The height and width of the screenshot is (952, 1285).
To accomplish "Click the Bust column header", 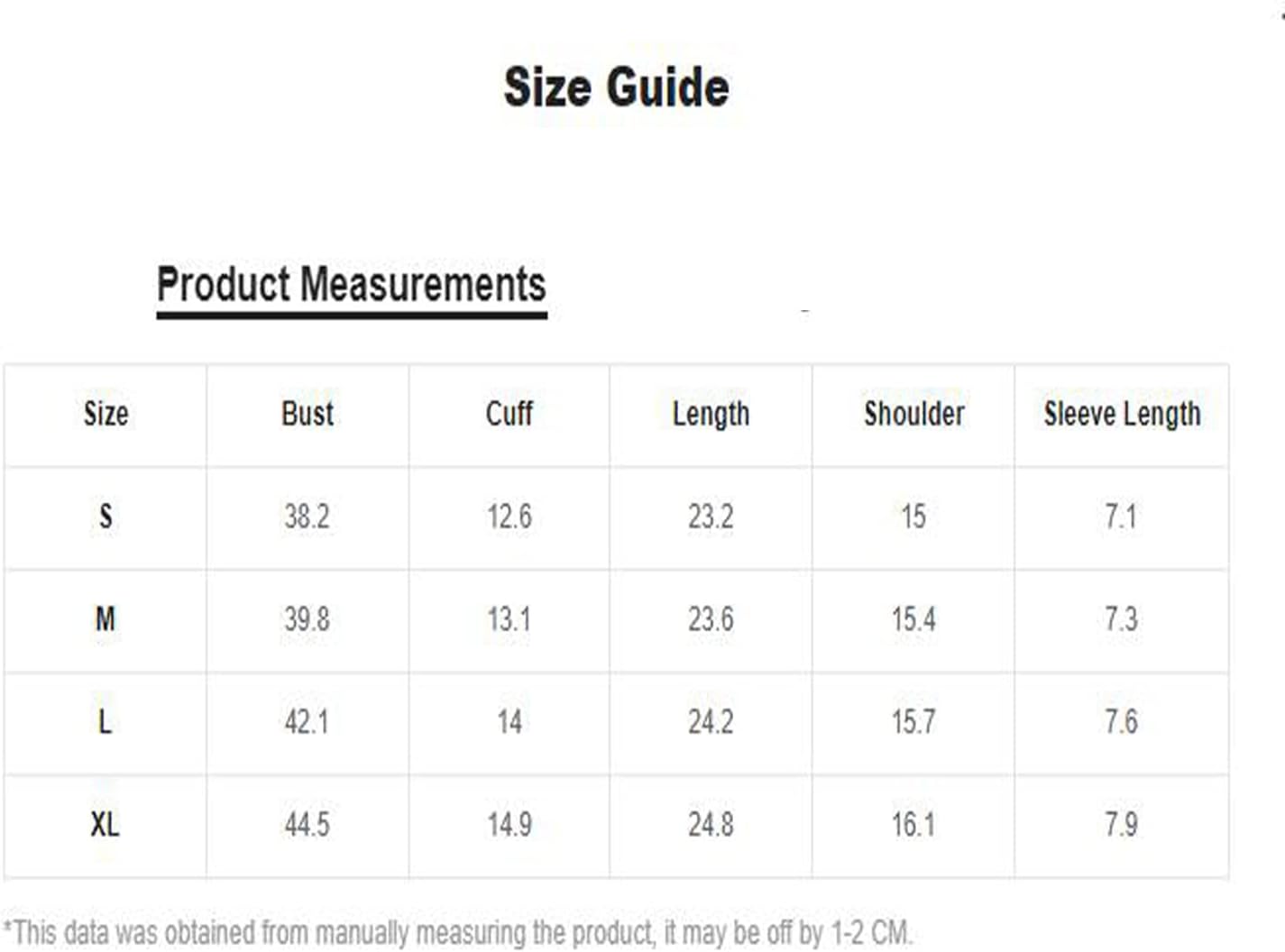I will pyautogui.click(x=307, y=414).
